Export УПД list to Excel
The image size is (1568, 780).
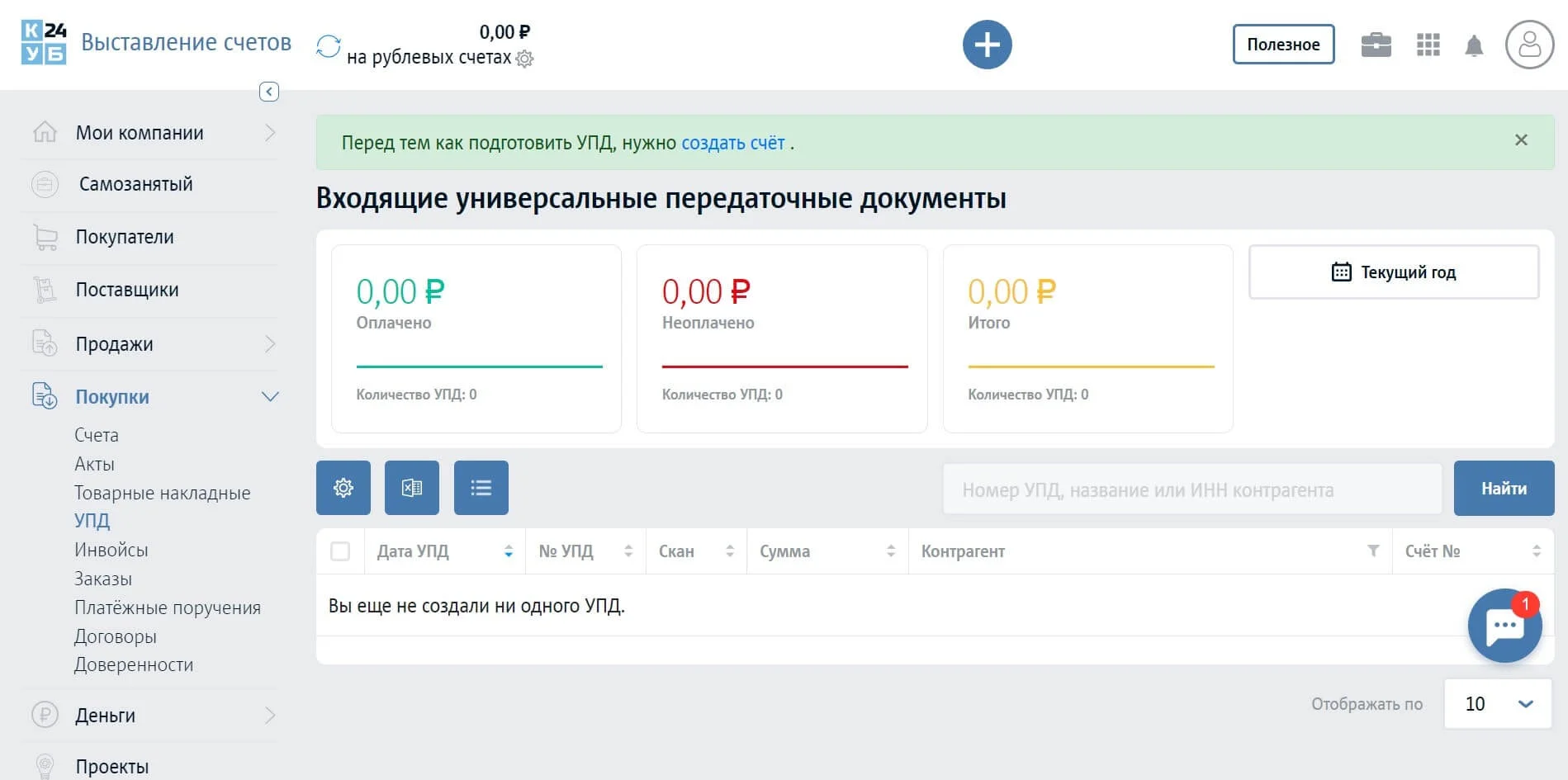(x=412, y=488)
